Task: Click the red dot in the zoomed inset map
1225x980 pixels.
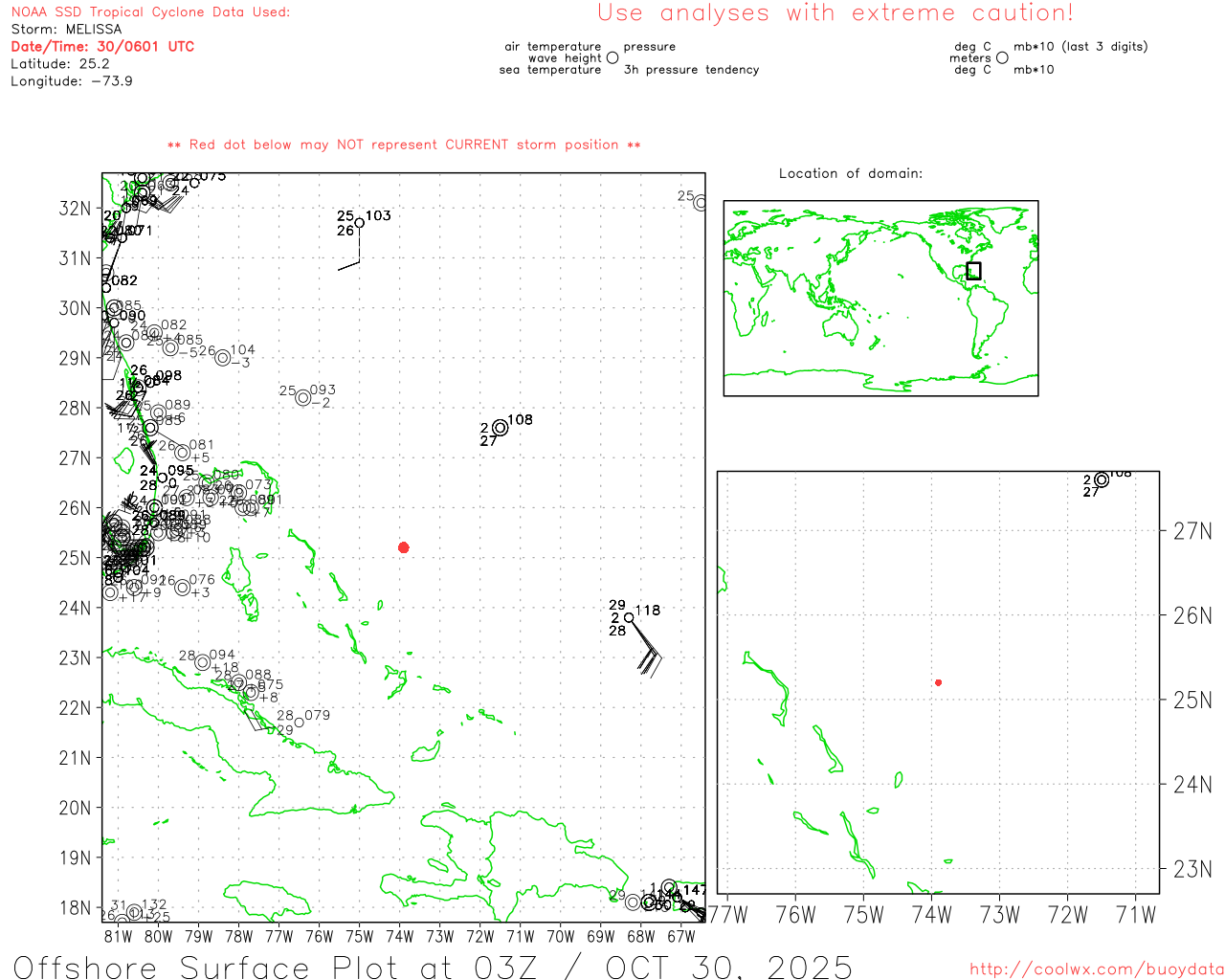Action: point(938,682)
